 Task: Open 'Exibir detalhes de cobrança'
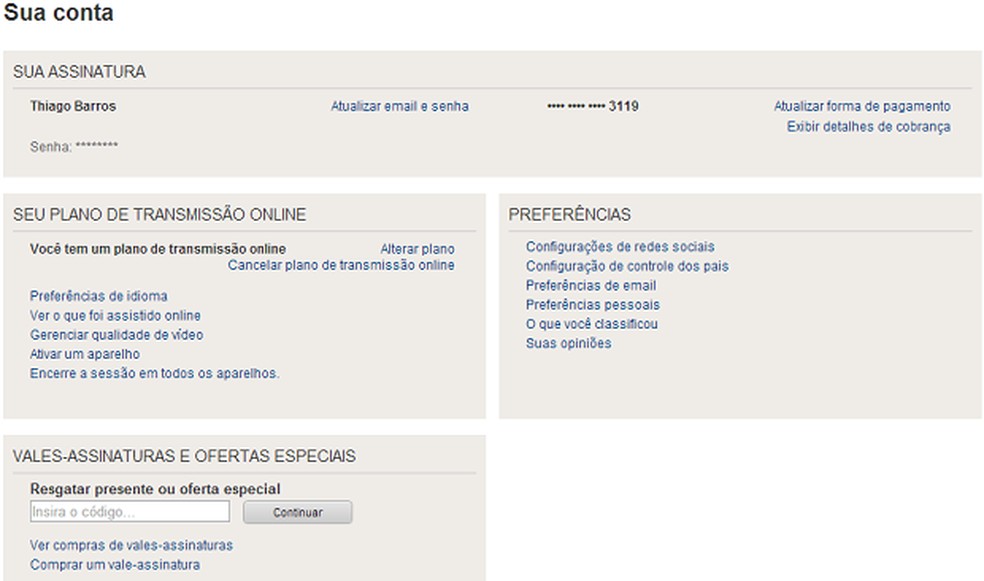(x=868, y=127)
